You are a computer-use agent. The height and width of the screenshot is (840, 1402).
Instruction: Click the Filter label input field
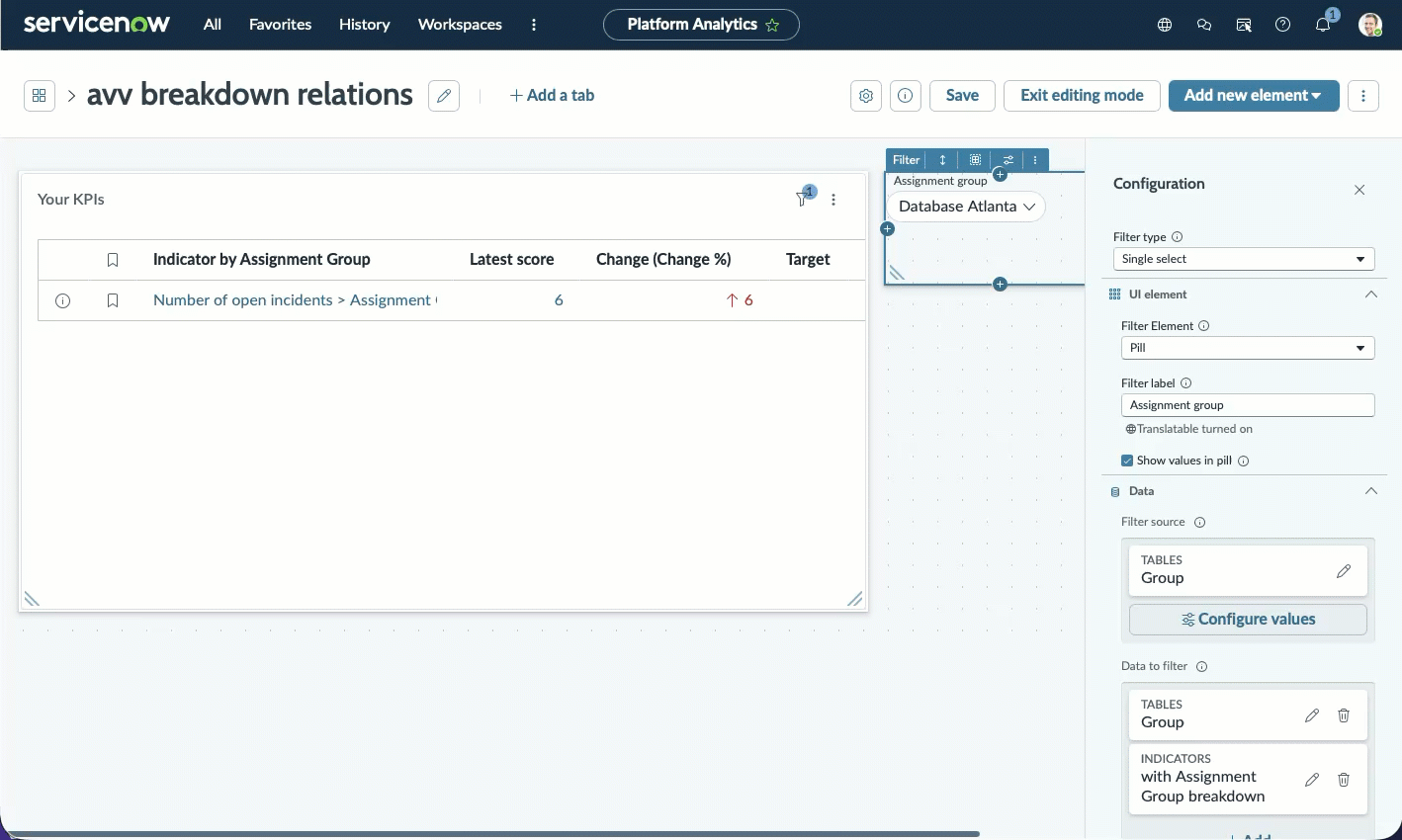click(1248, 405)
